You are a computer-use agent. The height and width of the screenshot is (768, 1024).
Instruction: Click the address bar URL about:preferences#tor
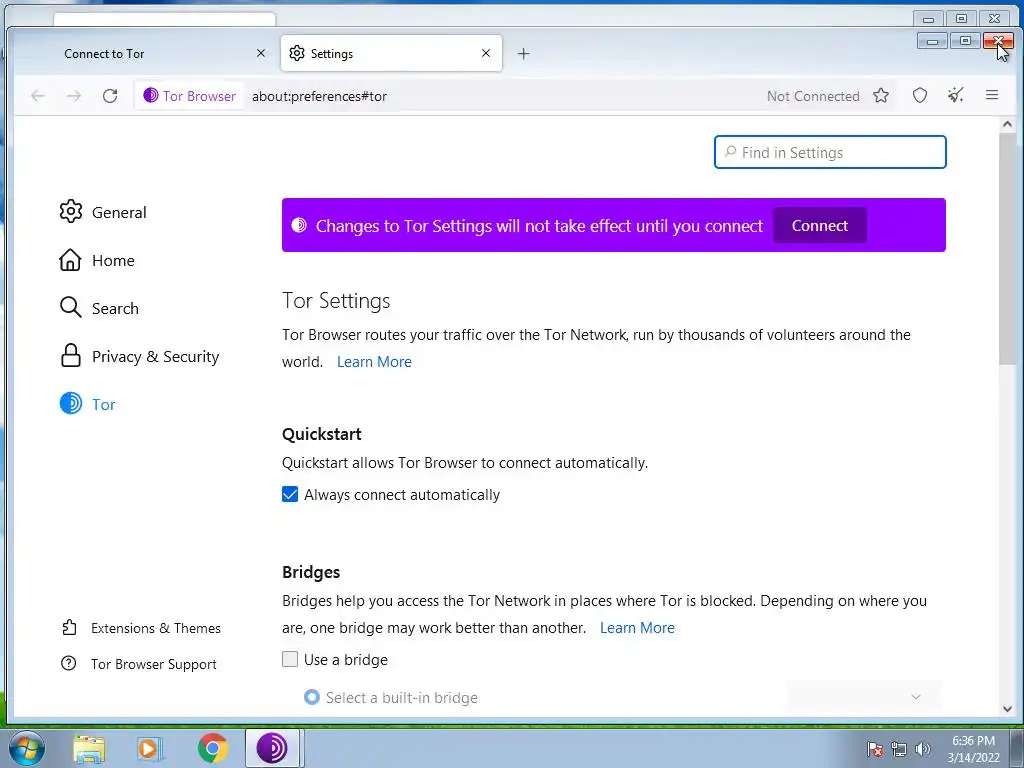pyautogui.click(x=319, y=96)
